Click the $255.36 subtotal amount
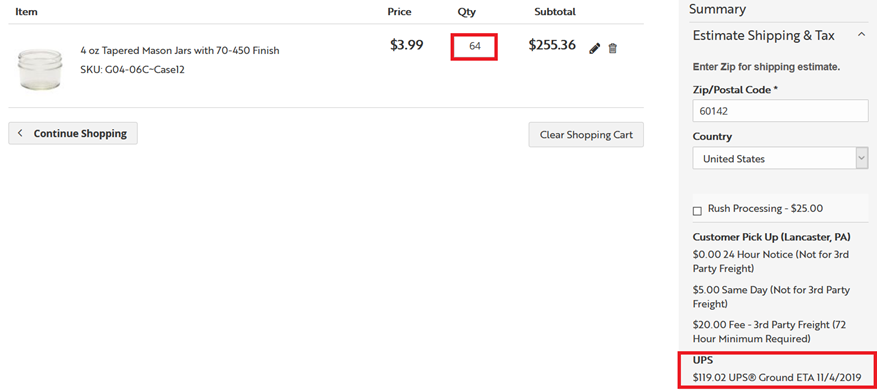Viewport: 877px width, 390px height. 551,45
